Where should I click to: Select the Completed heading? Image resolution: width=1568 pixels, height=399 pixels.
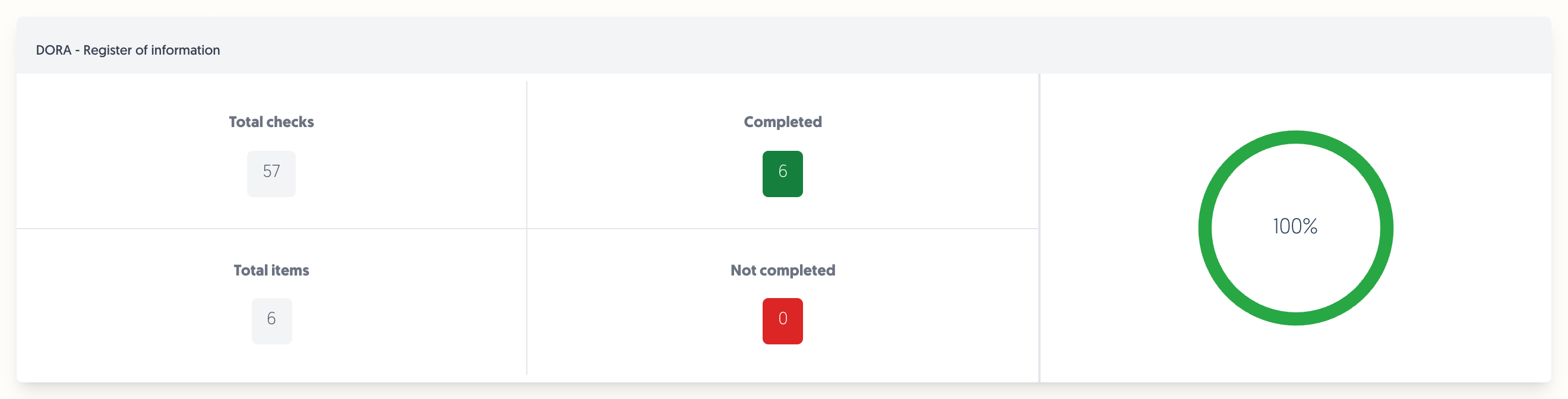783,122
